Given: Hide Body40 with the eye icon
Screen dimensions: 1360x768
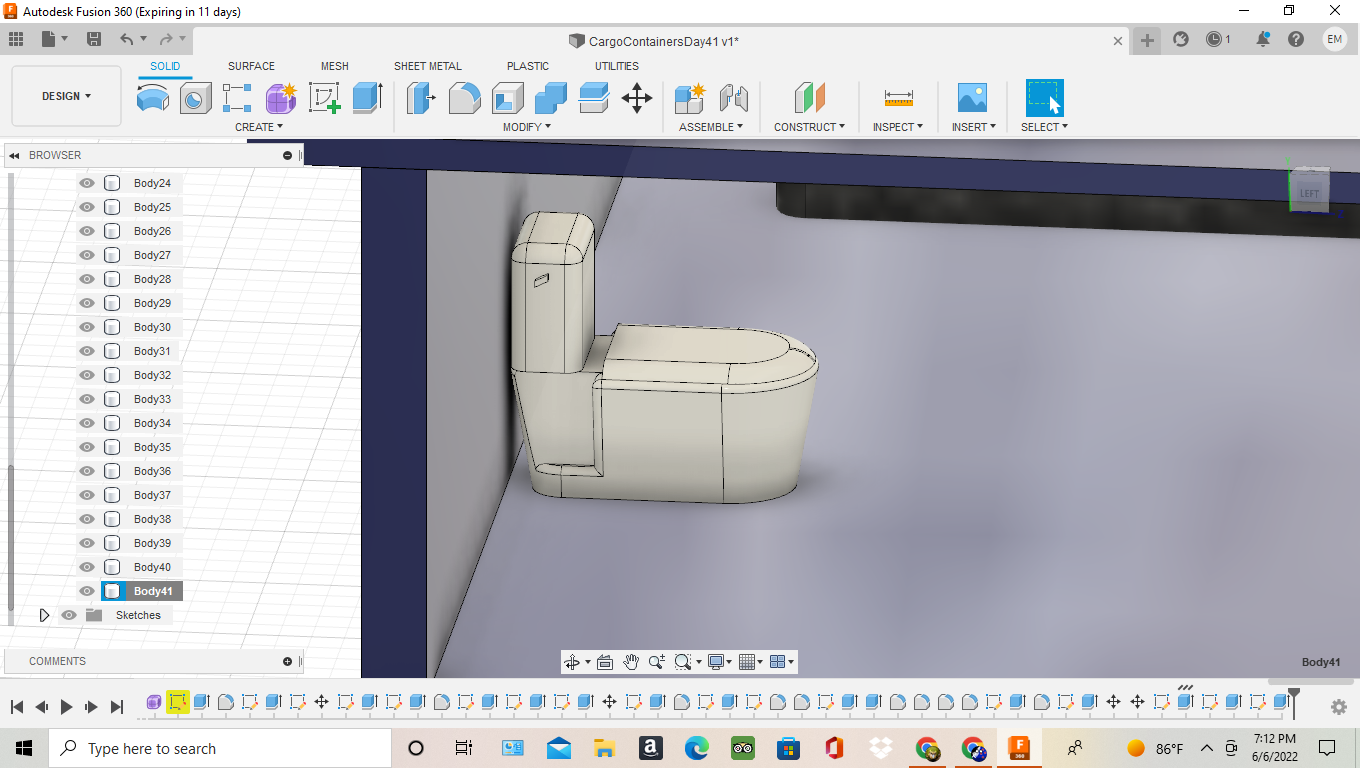Looking at the screenshot, I should (x=87, y=567).
